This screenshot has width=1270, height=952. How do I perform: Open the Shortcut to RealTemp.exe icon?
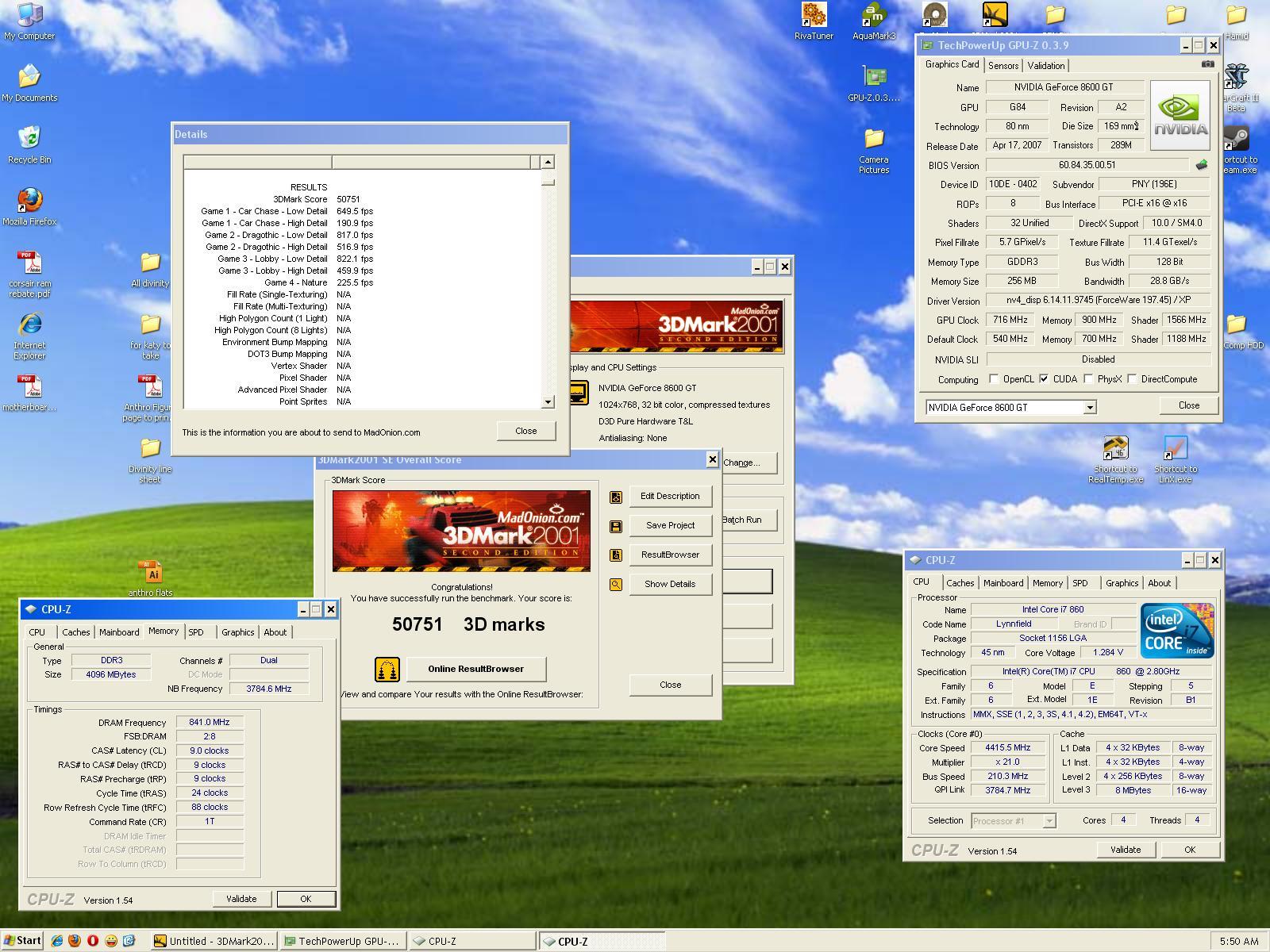1115,459
